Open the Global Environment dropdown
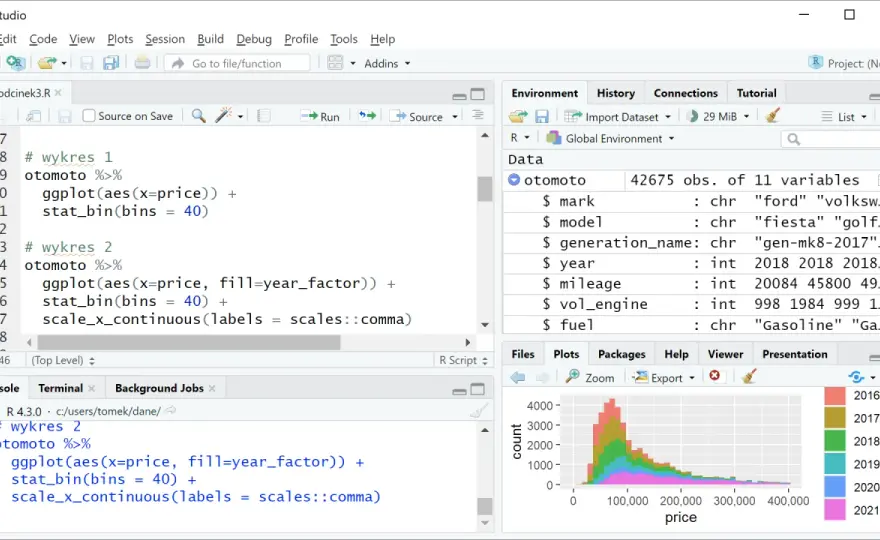The width and height of the screenshot is (880, 540). (610, 138)
